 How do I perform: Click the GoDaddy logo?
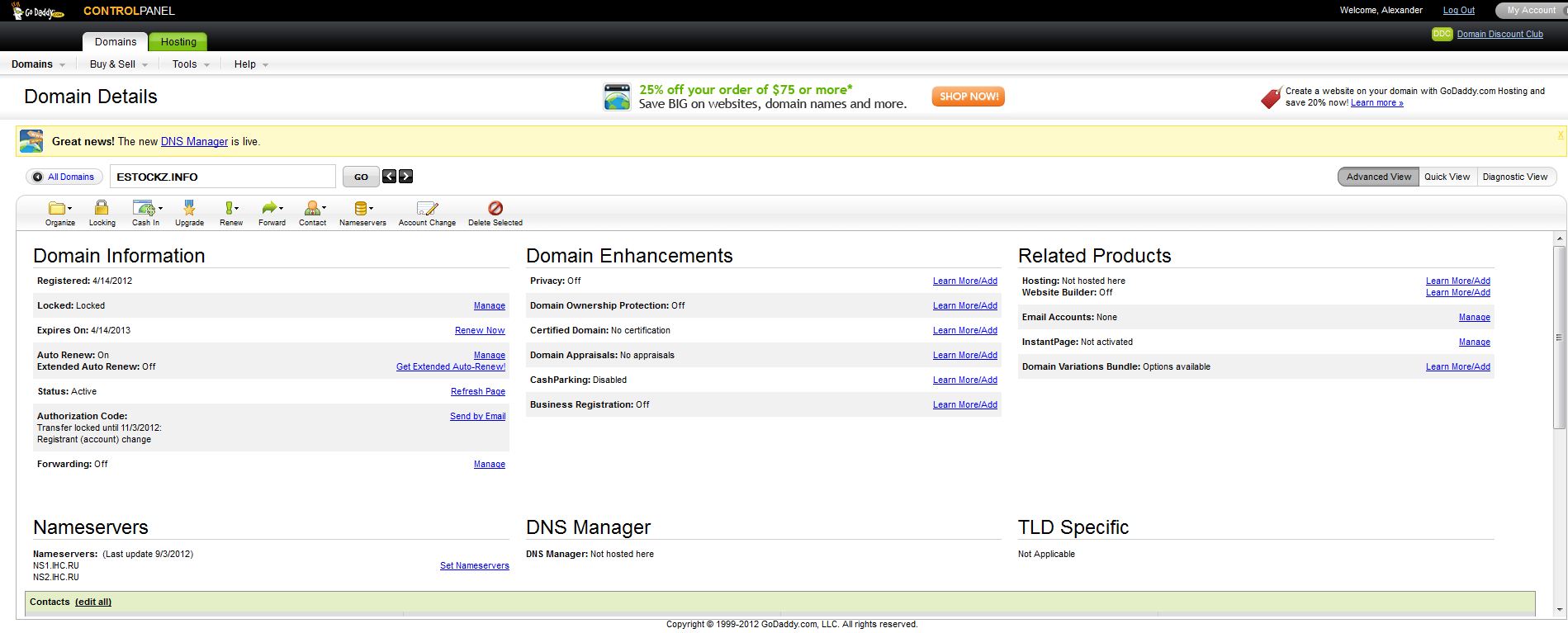pos(37,11)
